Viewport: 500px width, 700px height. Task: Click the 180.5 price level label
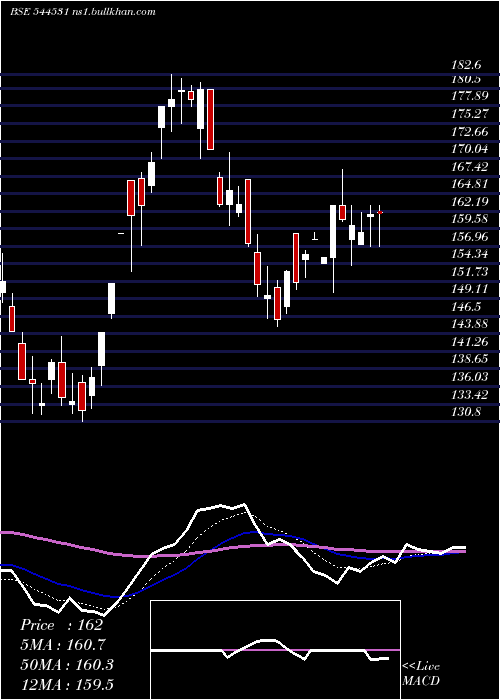pos(466,79)
